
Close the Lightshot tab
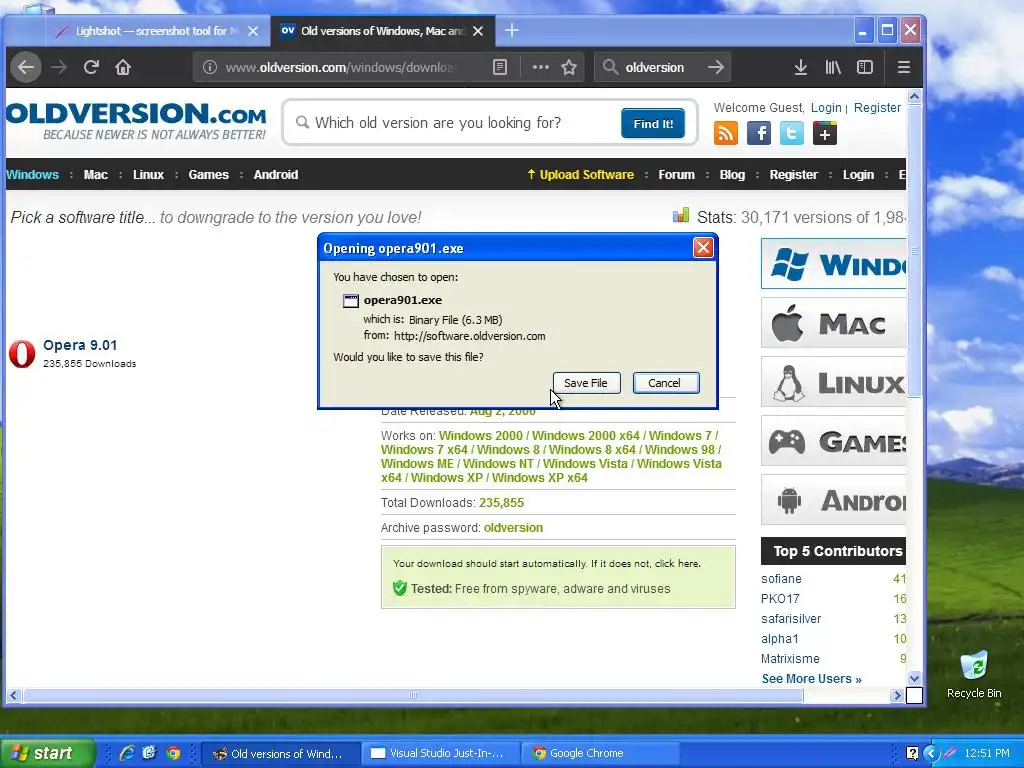point(253,31)
